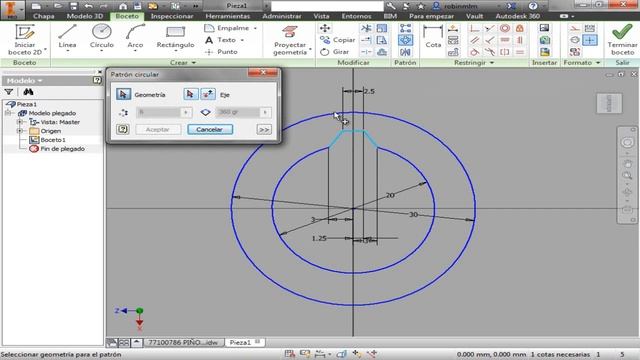Click the Proyectar geometría tool

click(x=290, y=40)
